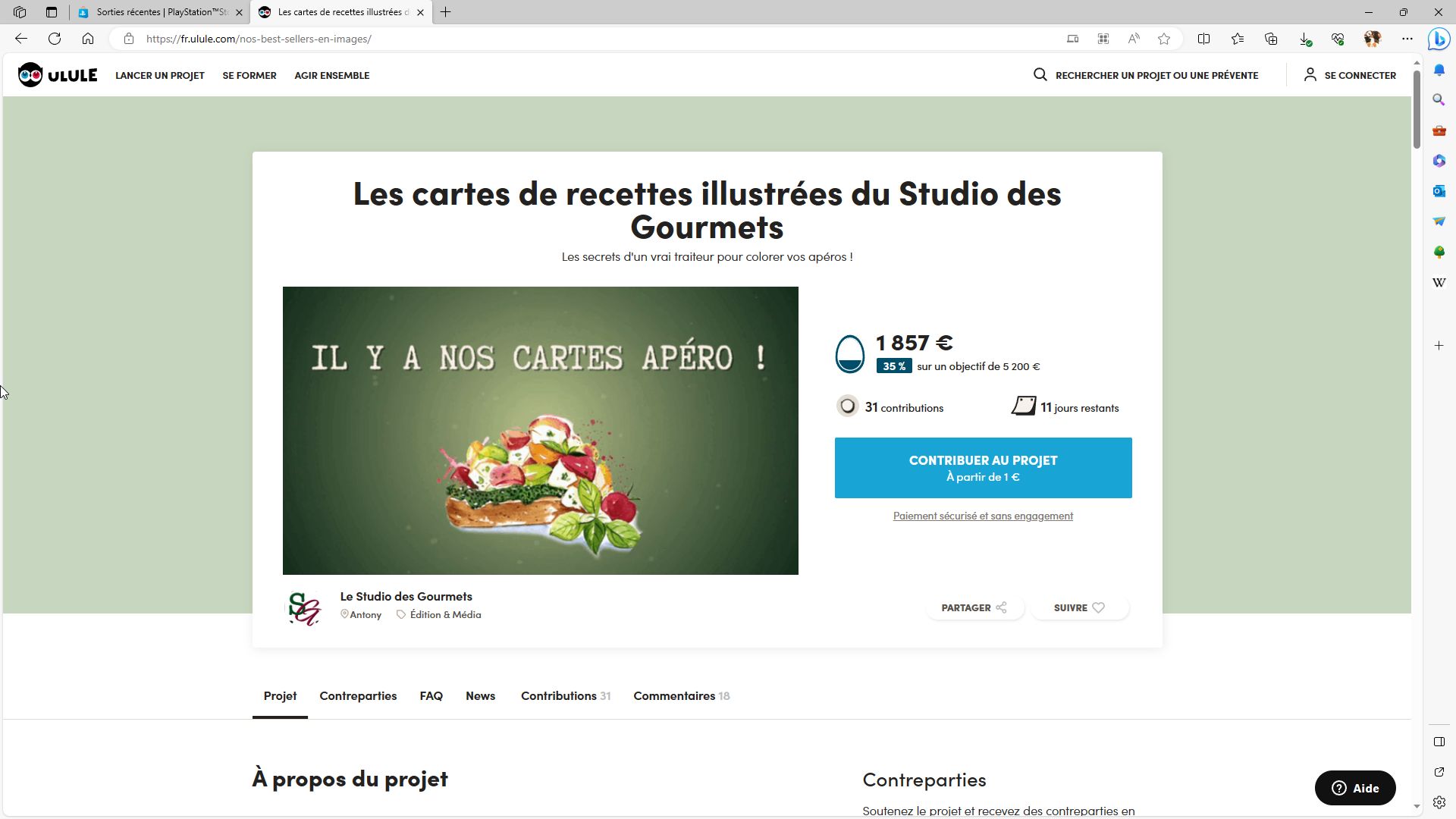Open the Collections icon
The image size is (1456, 819).
tap(1271, 39)
